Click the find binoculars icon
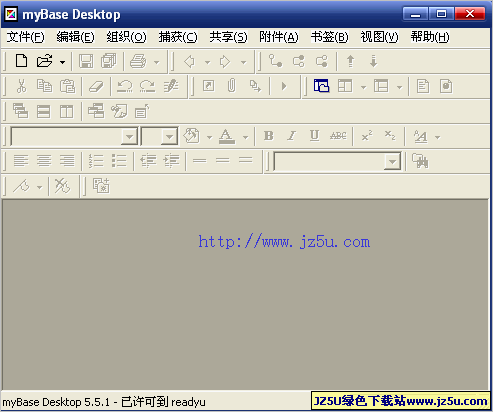Viewport: 493px width, 412px height. [x=420, y=161]
